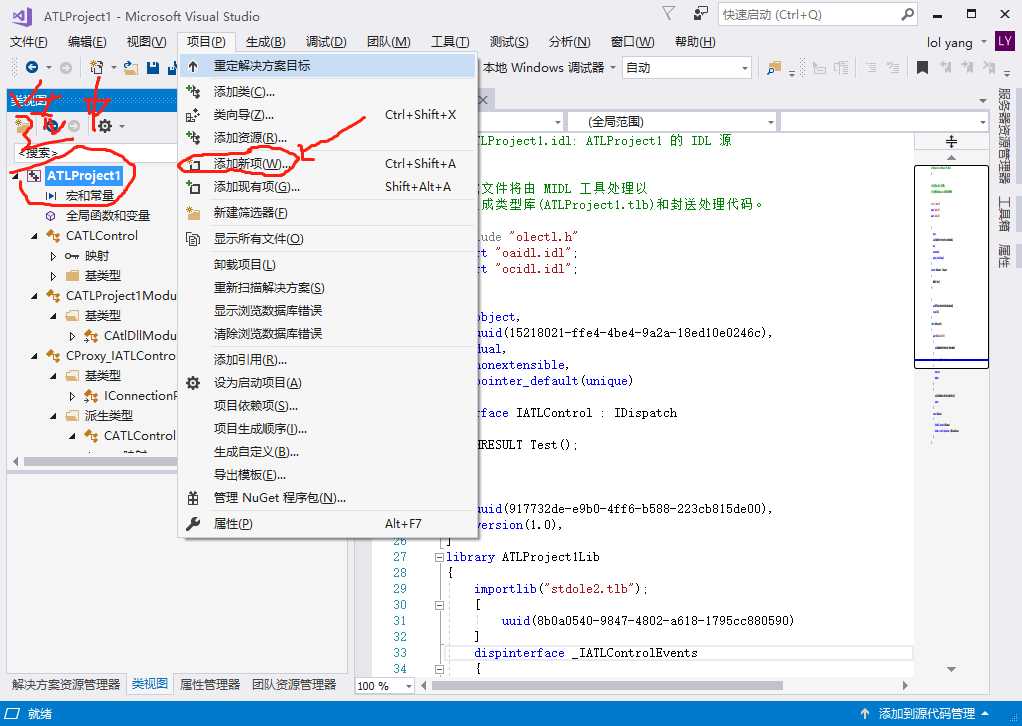Toggle the bookmark toolbar icon

922,67
